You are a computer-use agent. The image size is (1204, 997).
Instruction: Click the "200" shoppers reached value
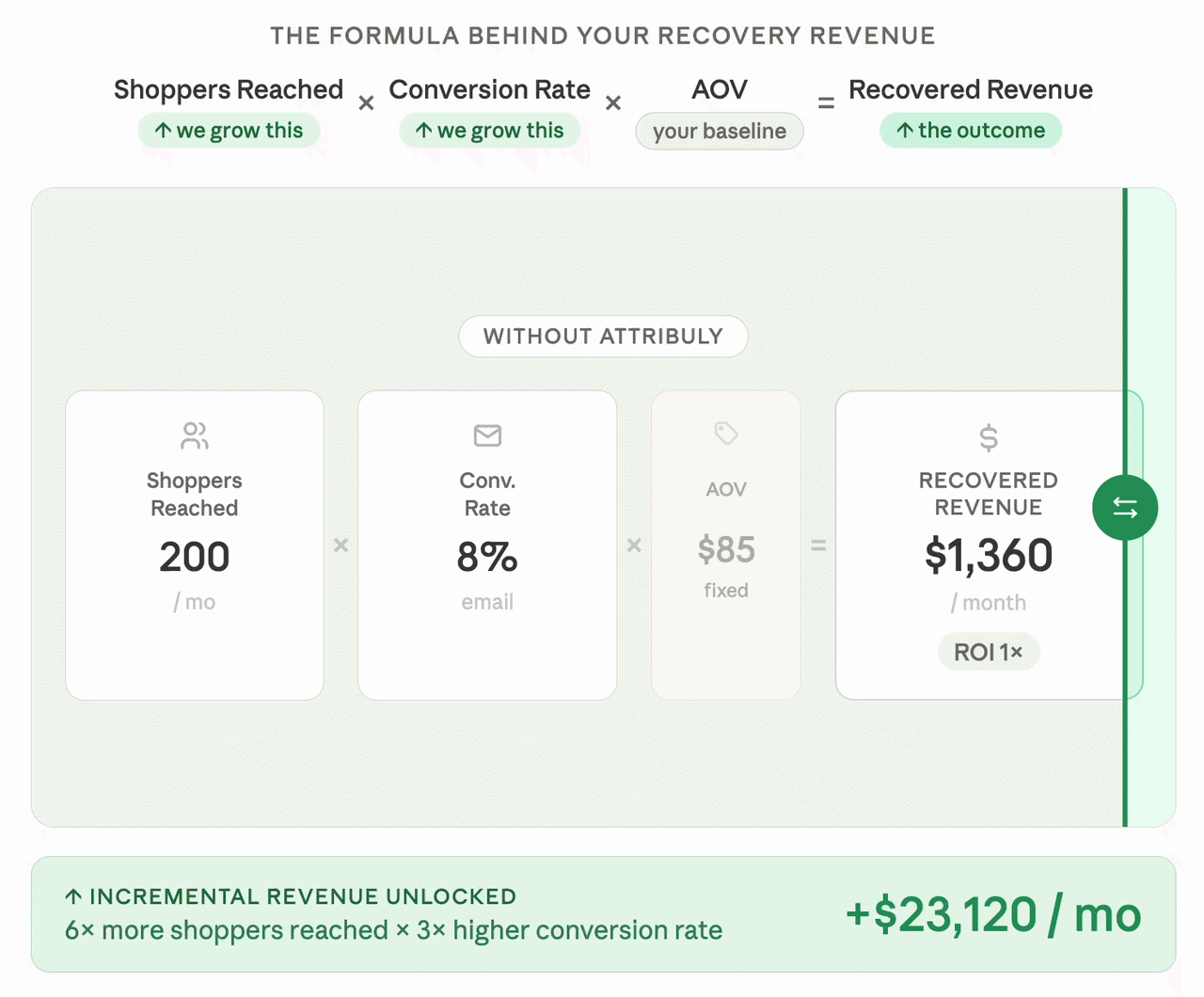tap(195, 557)
